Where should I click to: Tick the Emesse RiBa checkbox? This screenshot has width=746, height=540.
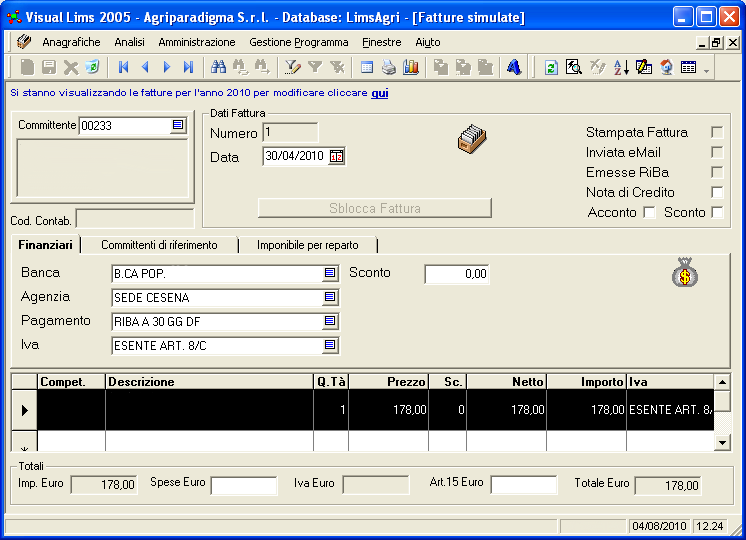[x=717, y=172]
